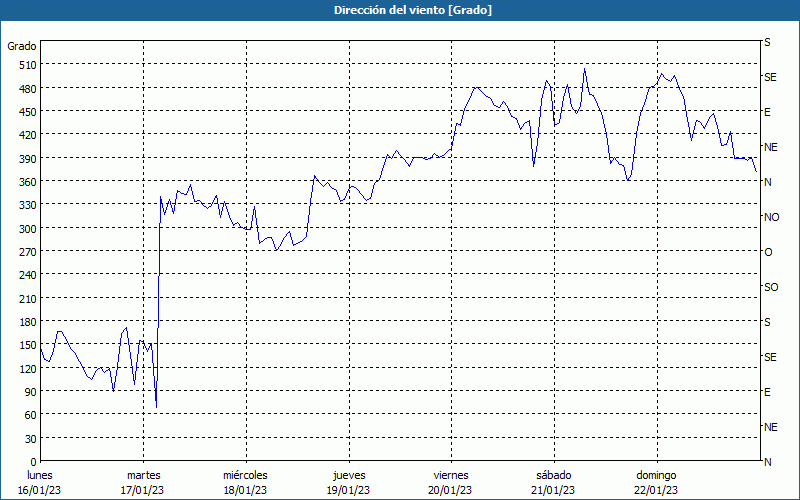800x500 pixels.
Task: Click the '17/01/23' date label
Action: (142, 490)
